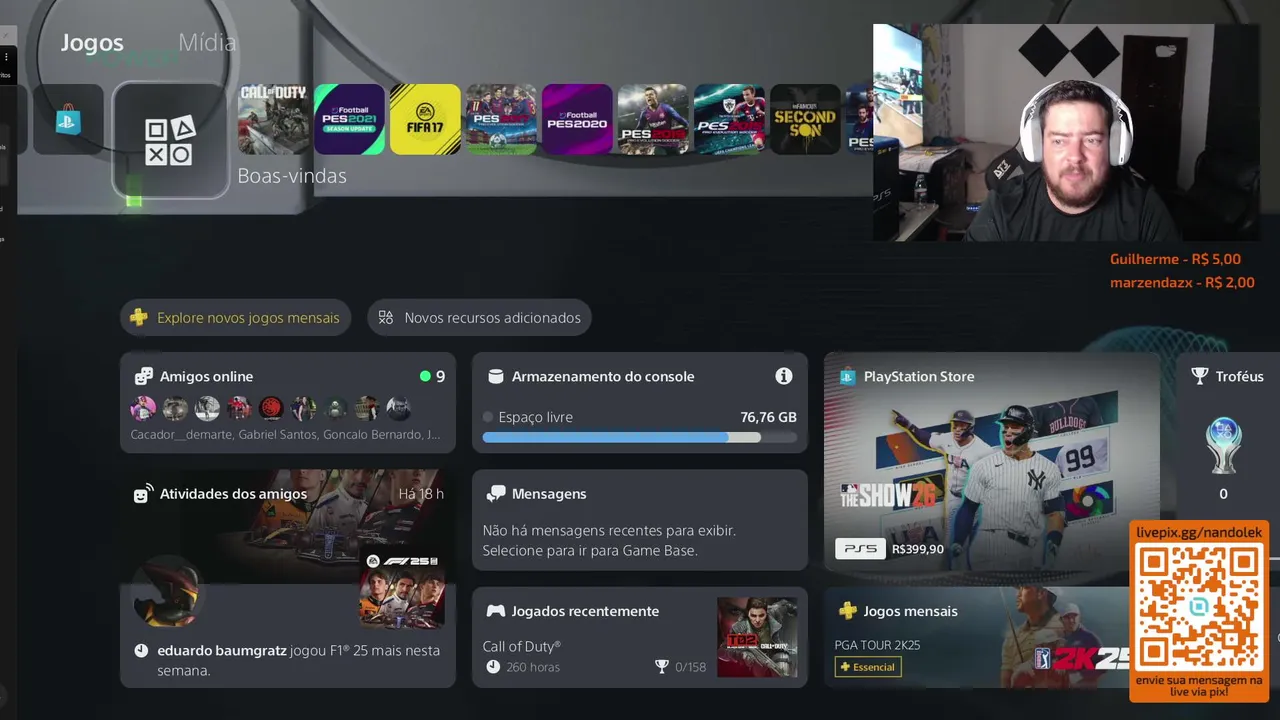The height and width of the screenshot is (720, 1280).
Task: Click the clock icon beside 260 horas
Action: click(492, 667)
